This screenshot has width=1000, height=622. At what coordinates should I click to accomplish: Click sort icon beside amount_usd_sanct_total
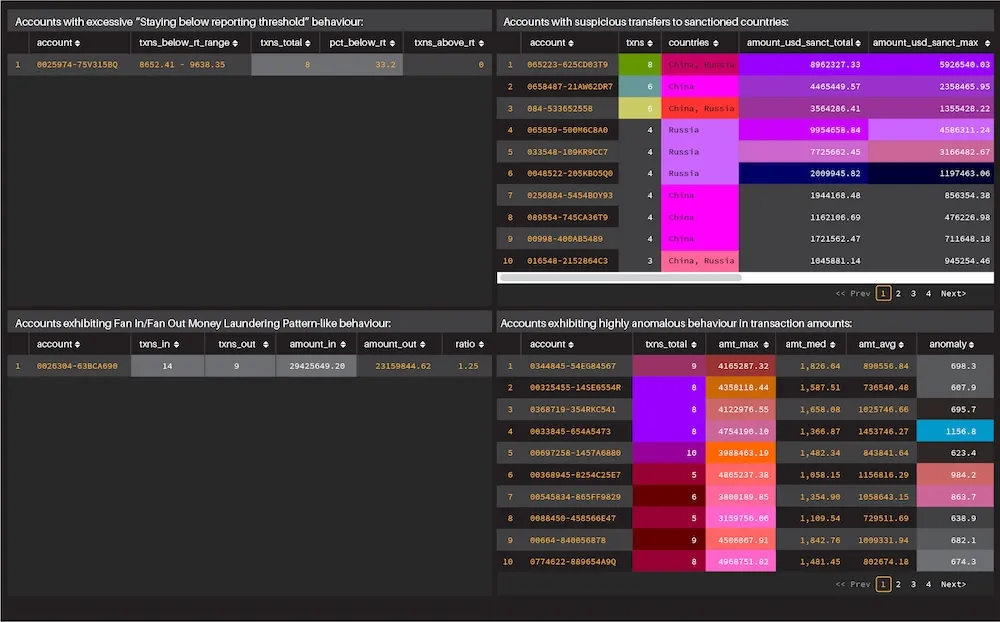[858, 43]
